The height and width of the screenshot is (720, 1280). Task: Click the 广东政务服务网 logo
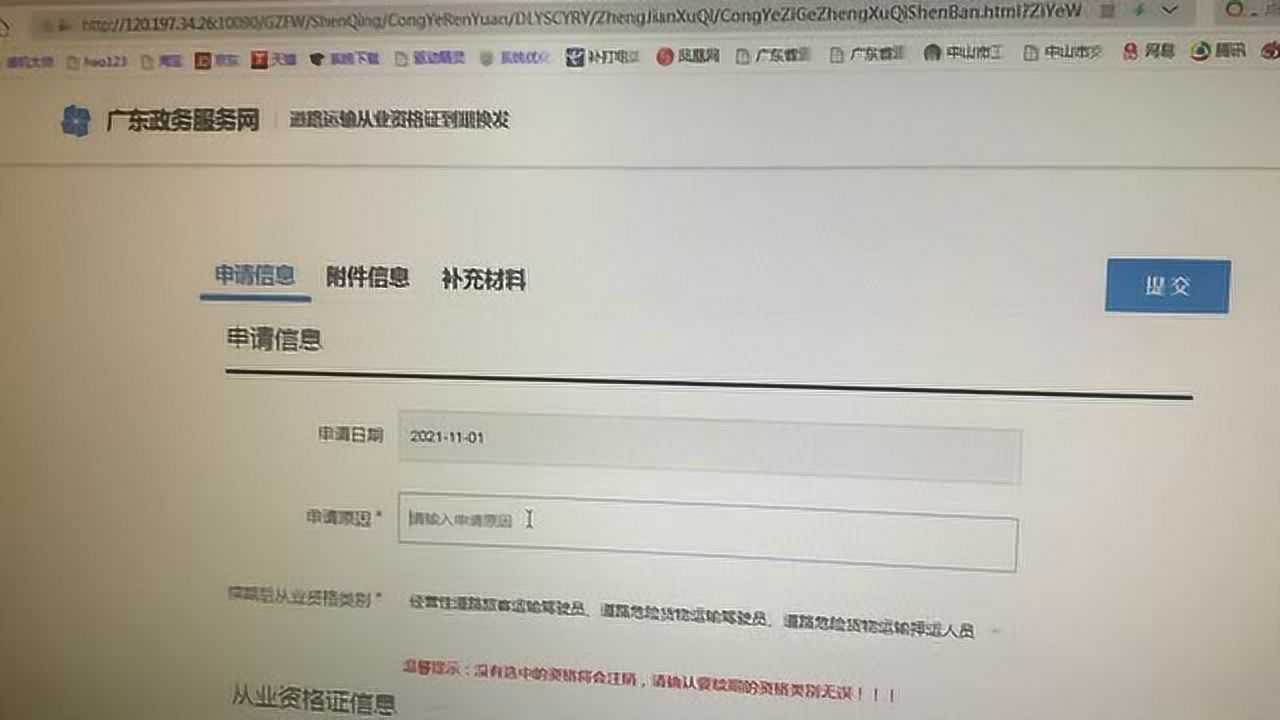pyautogui.click(x=160, y=121)
